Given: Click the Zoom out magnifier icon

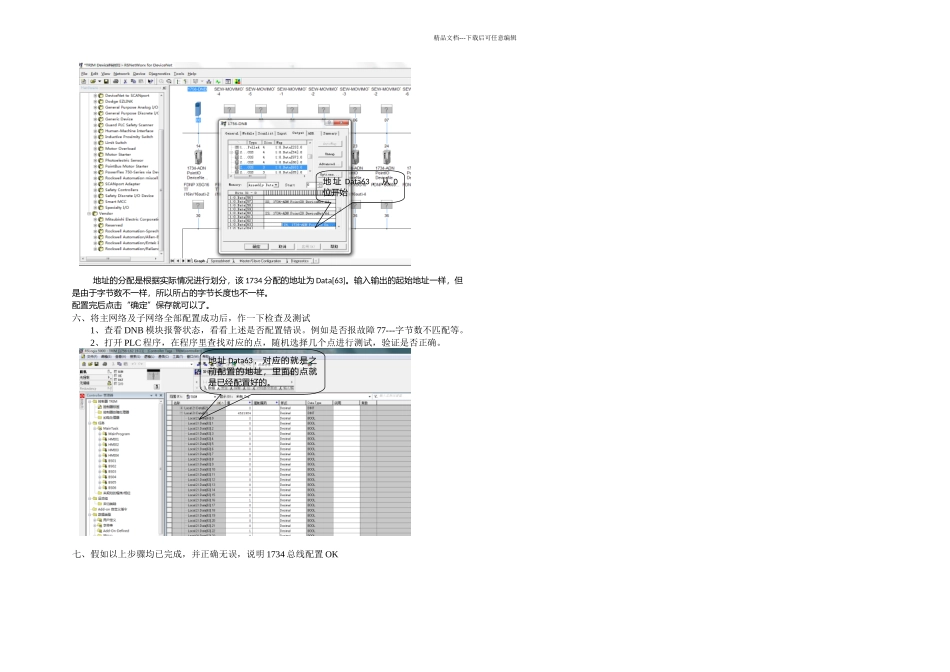Looking at the screenshot, I should 169,81.
